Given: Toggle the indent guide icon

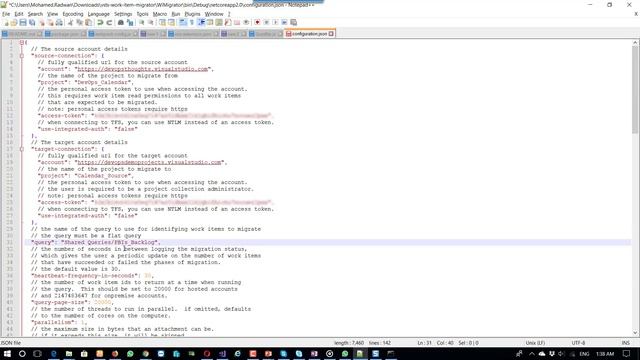Looking at the screenshot, I should [x=201, y=22].
